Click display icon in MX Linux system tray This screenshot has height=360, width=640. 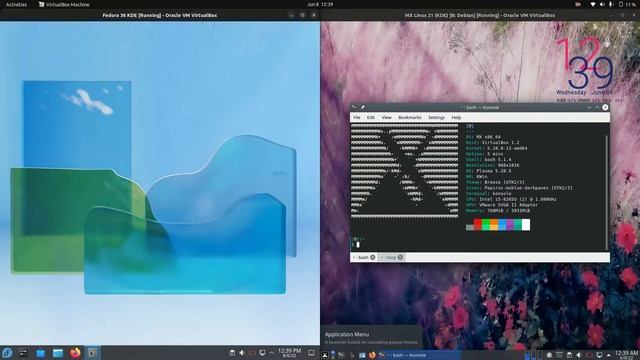click(x=599, y=355)
